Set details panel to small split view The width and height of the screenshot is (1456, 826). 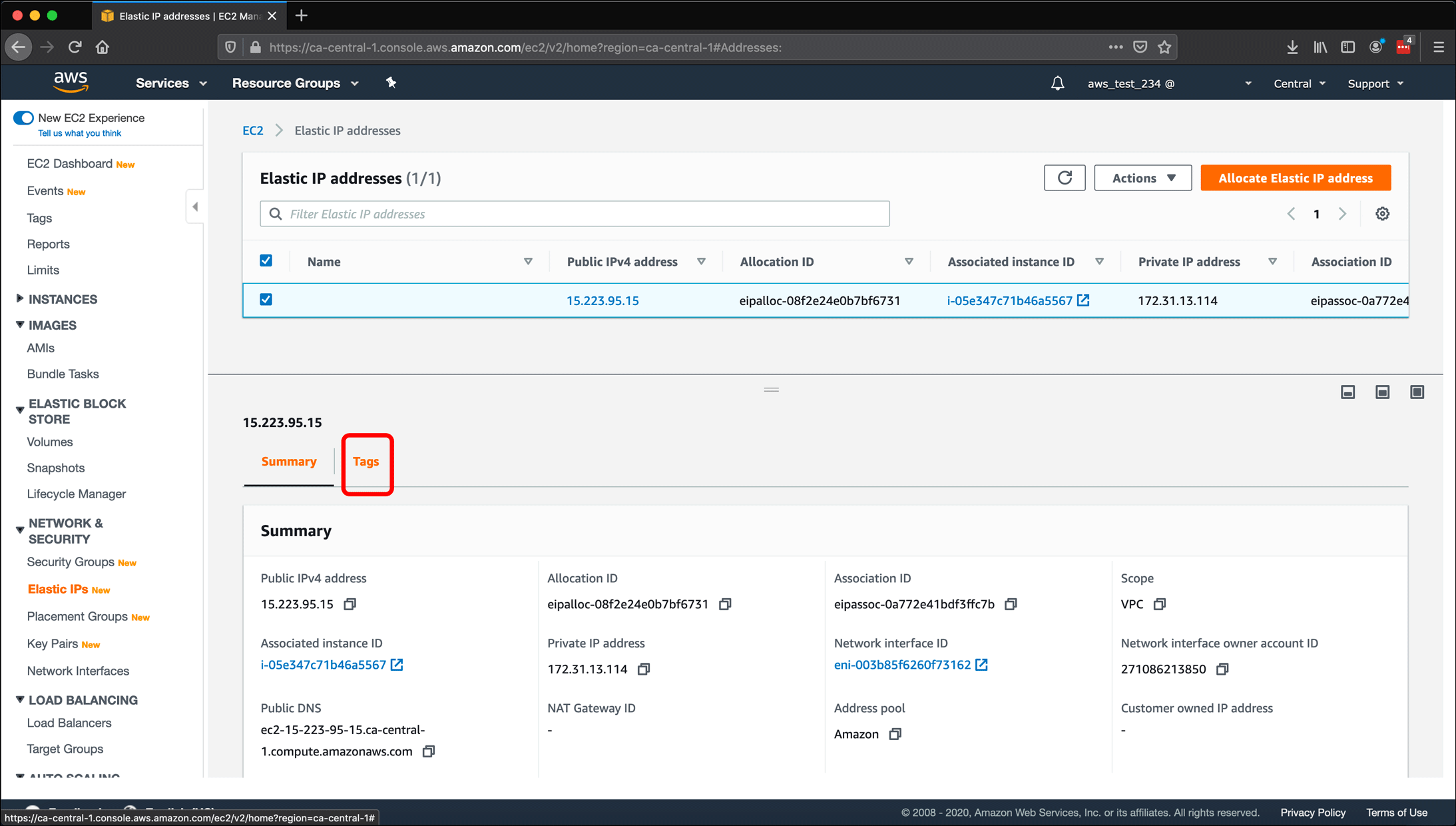(1347, 392)
